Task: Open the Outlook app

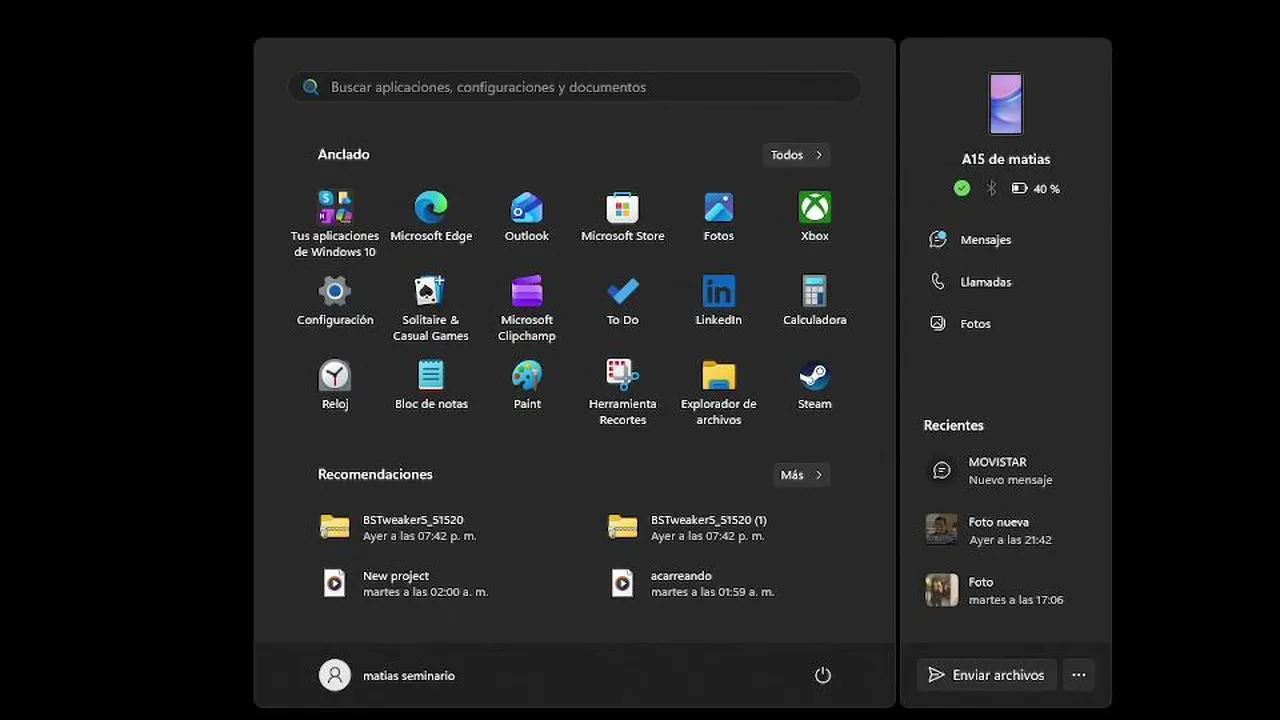Action: pyautogui.click(x=527, y=216)
